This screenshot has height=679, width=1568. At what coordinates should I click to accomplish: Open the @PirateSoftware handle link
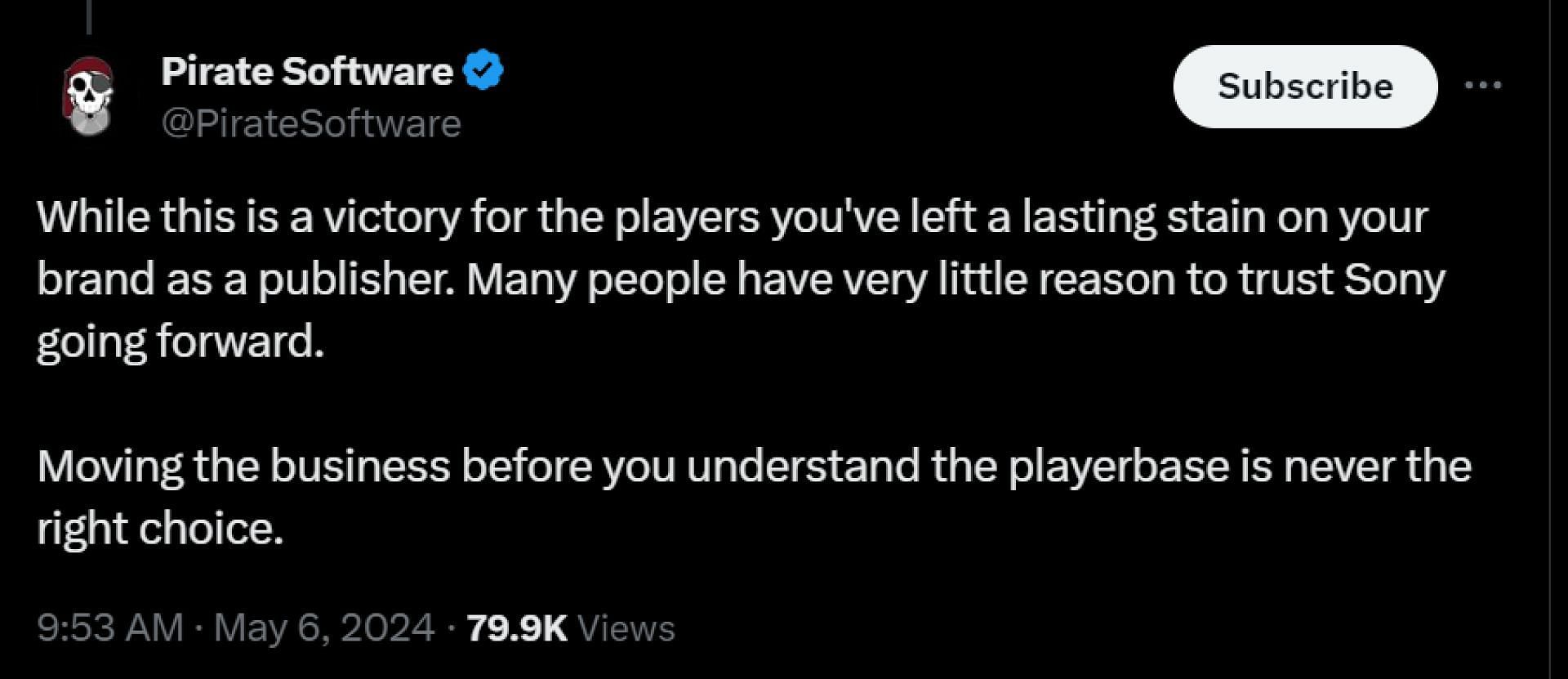[311, 123]
